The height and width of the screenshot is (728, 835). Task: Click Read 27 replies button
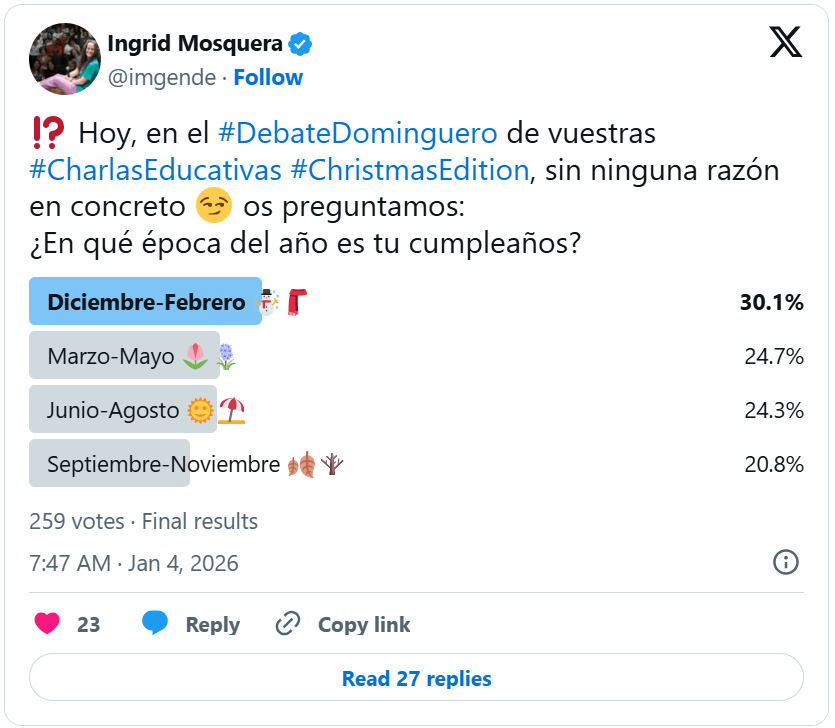click(416, 679)
